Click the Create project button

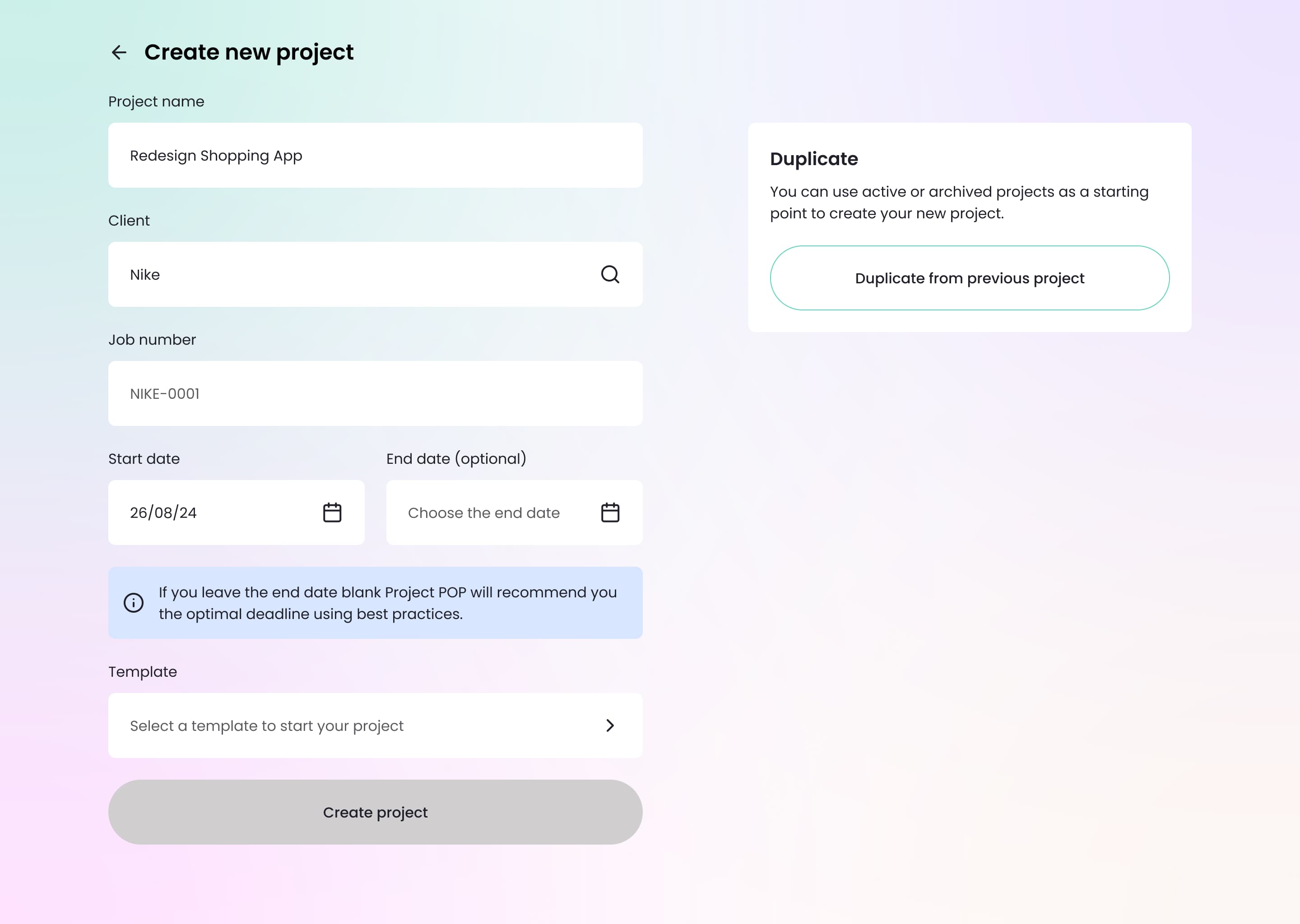tap(376, 812)
